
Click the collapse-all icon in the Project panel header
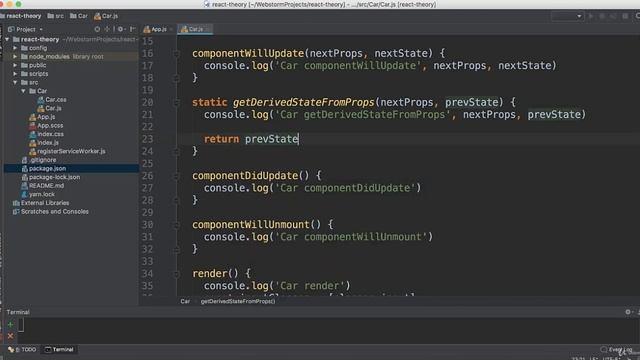(107, 29)
